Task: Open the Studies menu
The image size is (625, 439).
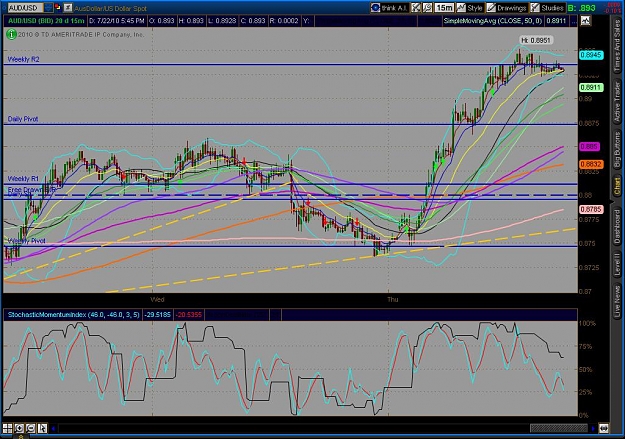Action: point(548,8)
